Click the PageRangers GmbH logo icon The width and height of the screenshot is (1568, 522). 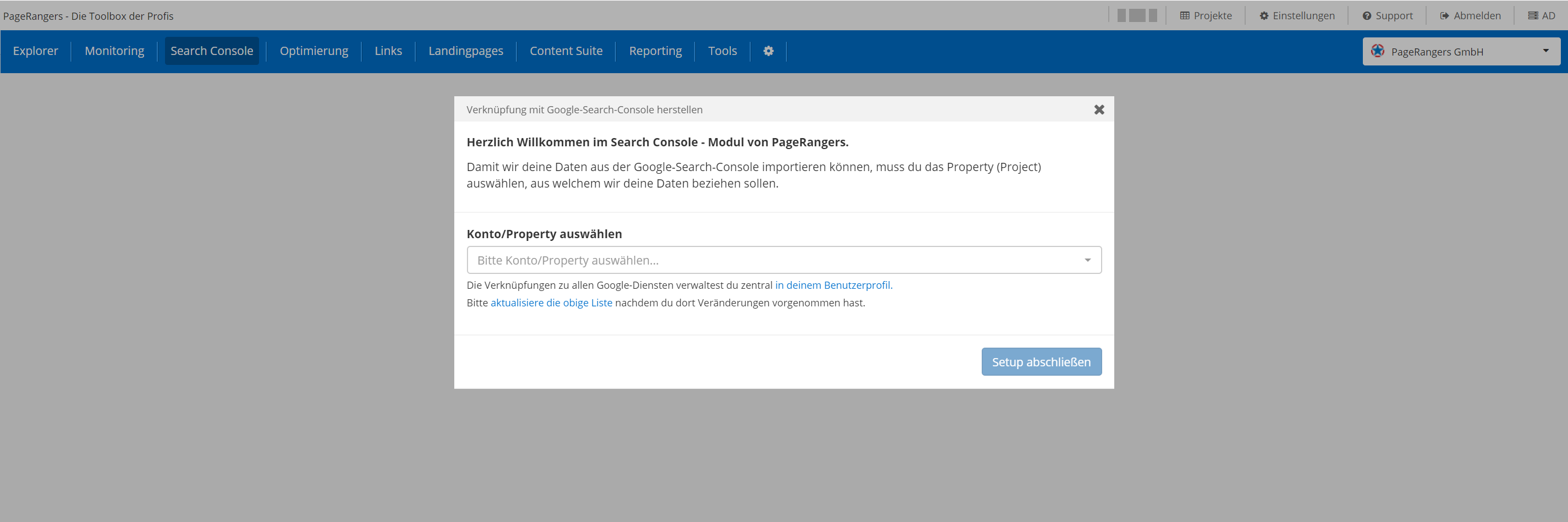(x=1378, y=51)
